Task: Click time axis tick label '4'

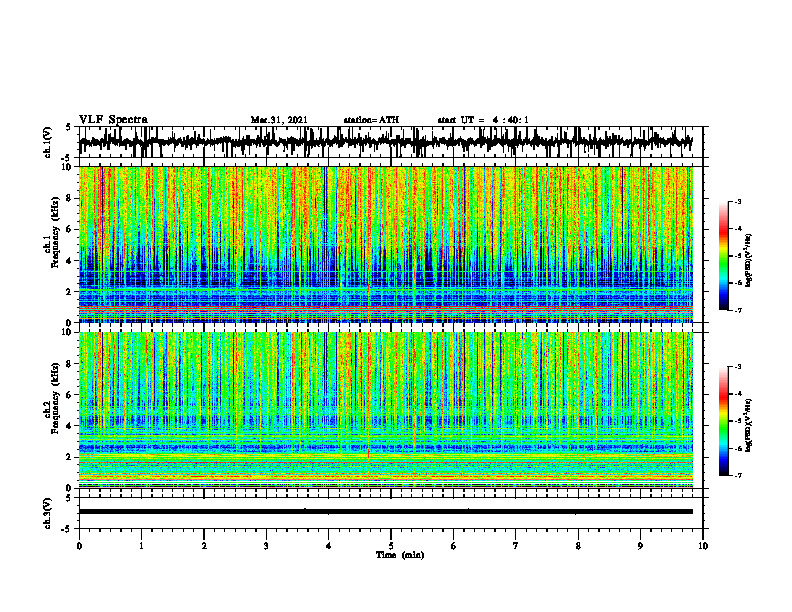Action: click(x=329, y=546)
